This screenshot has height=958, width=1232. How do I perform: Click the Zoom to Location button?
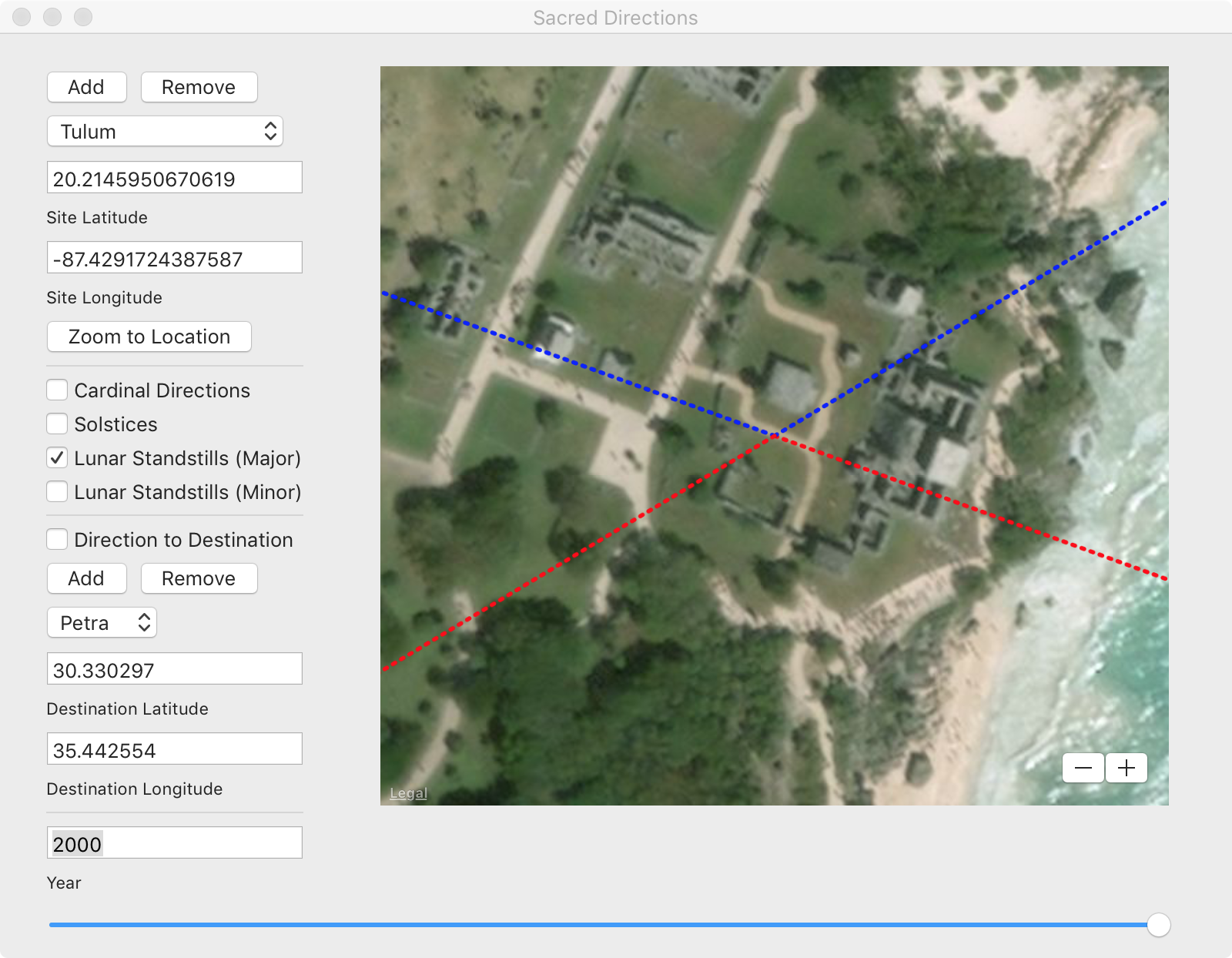pyautogui.click(x=149, y=337)
